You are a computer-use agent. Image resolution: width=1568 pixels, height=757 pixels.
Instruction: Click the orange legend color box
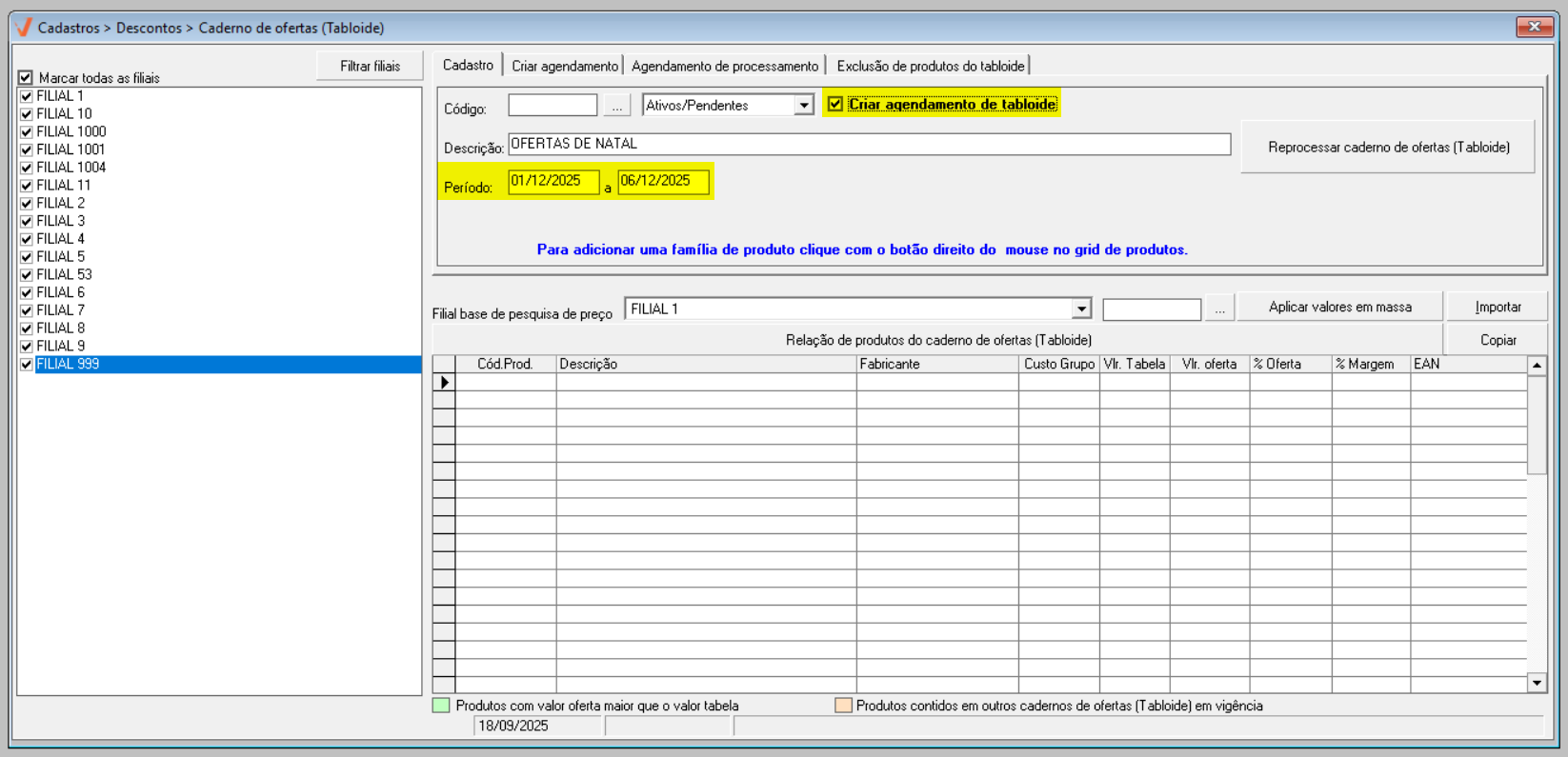(x=843, y=706)
